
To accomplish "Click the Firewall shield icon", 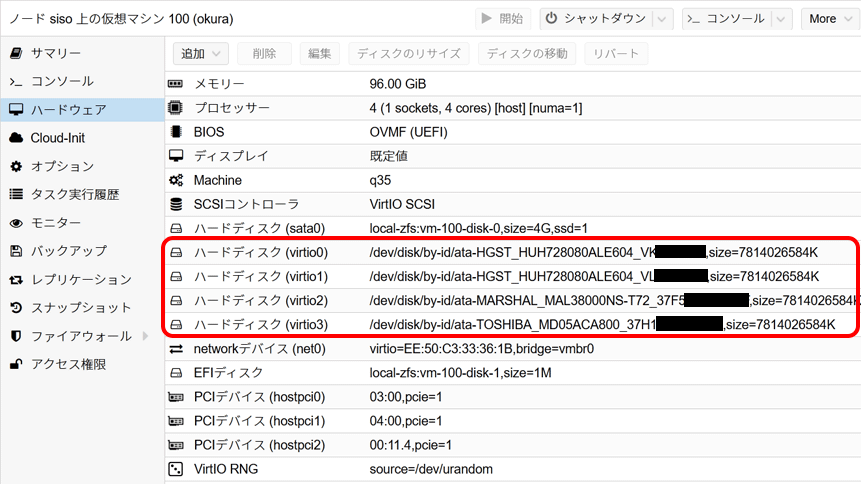I will [16, 336].
